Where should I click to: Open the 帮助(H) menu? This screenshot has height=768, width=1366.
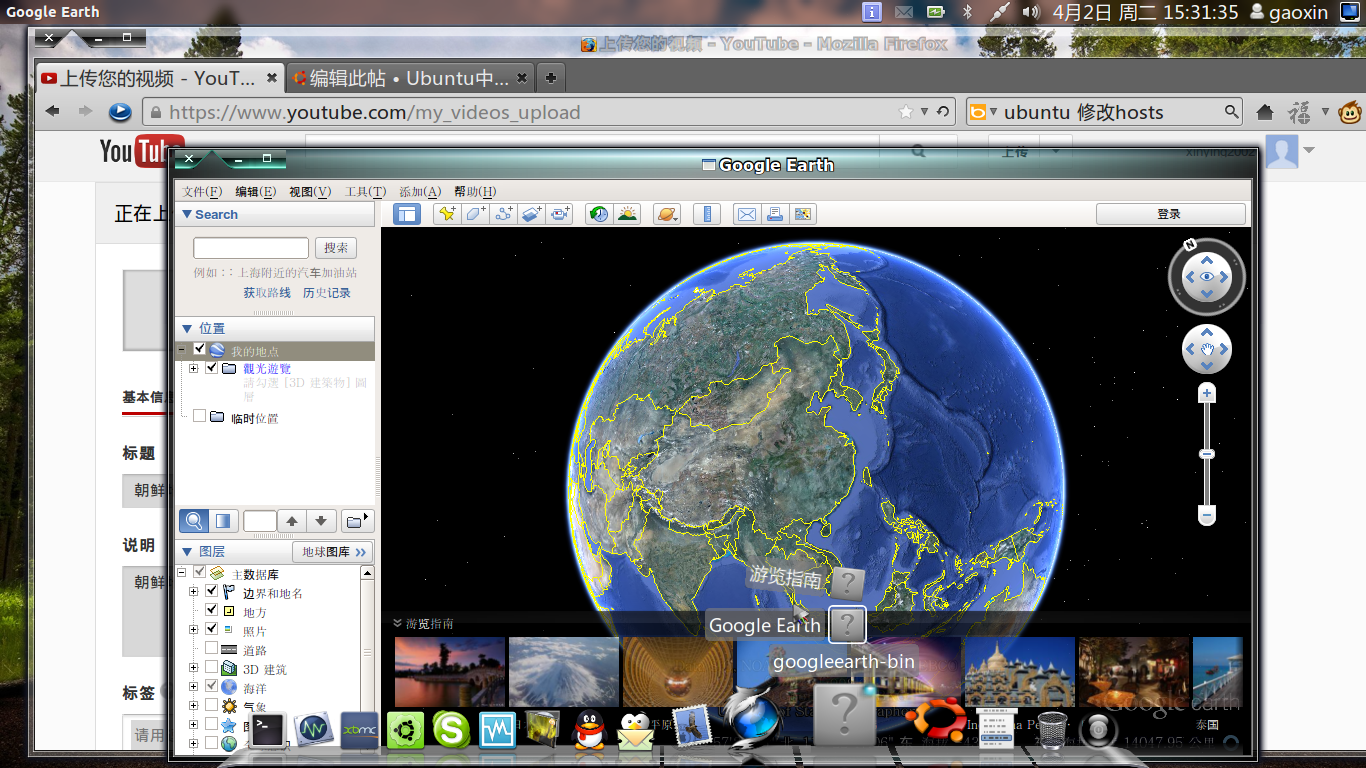coord(475,191)
